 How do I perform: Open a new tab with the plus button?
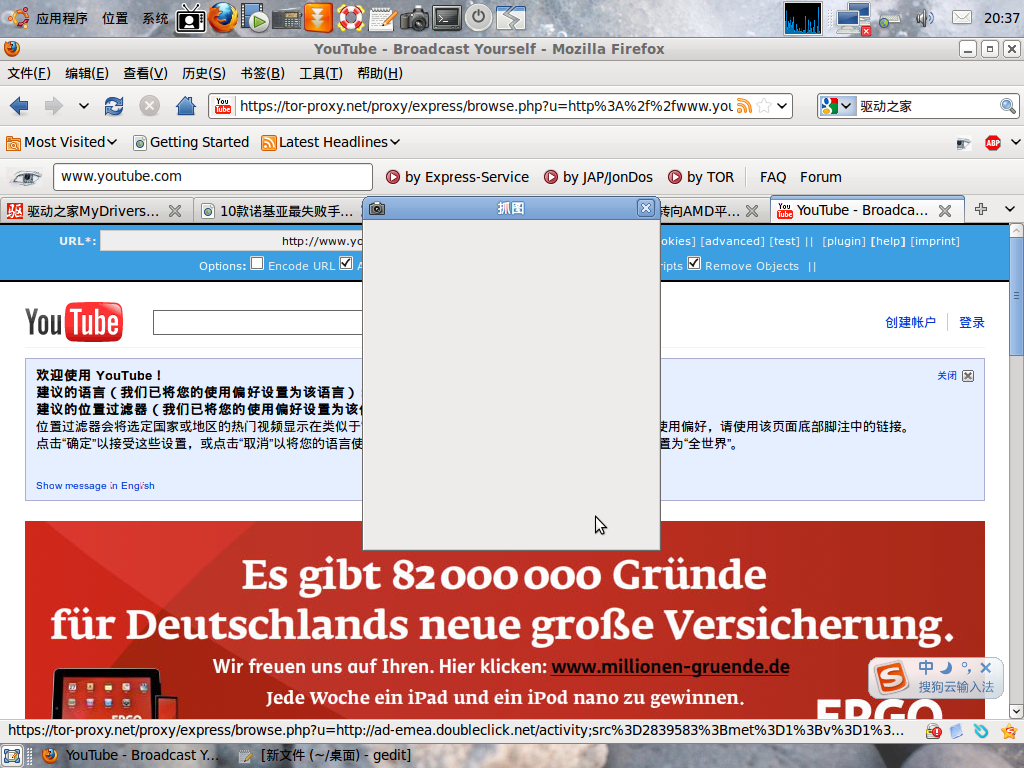(x=980, y=209)
